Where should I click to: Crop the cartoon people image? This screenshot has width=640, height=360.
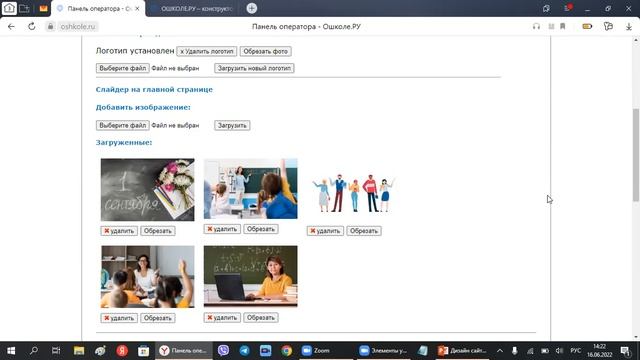tap(364, 231)
